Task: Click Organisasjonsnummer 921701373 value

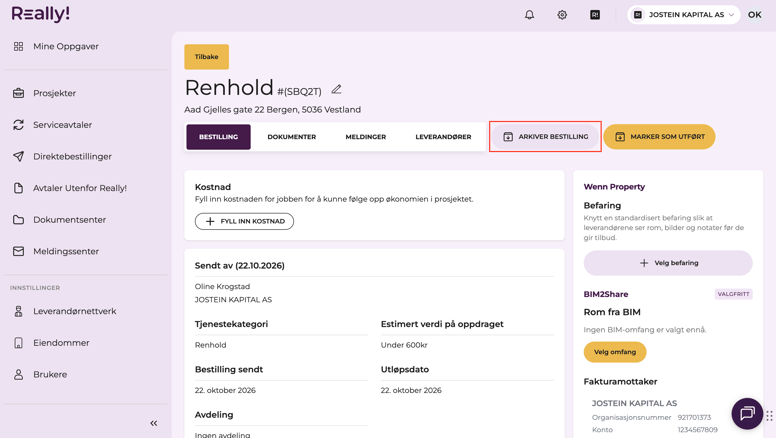Action: [694, 417]
